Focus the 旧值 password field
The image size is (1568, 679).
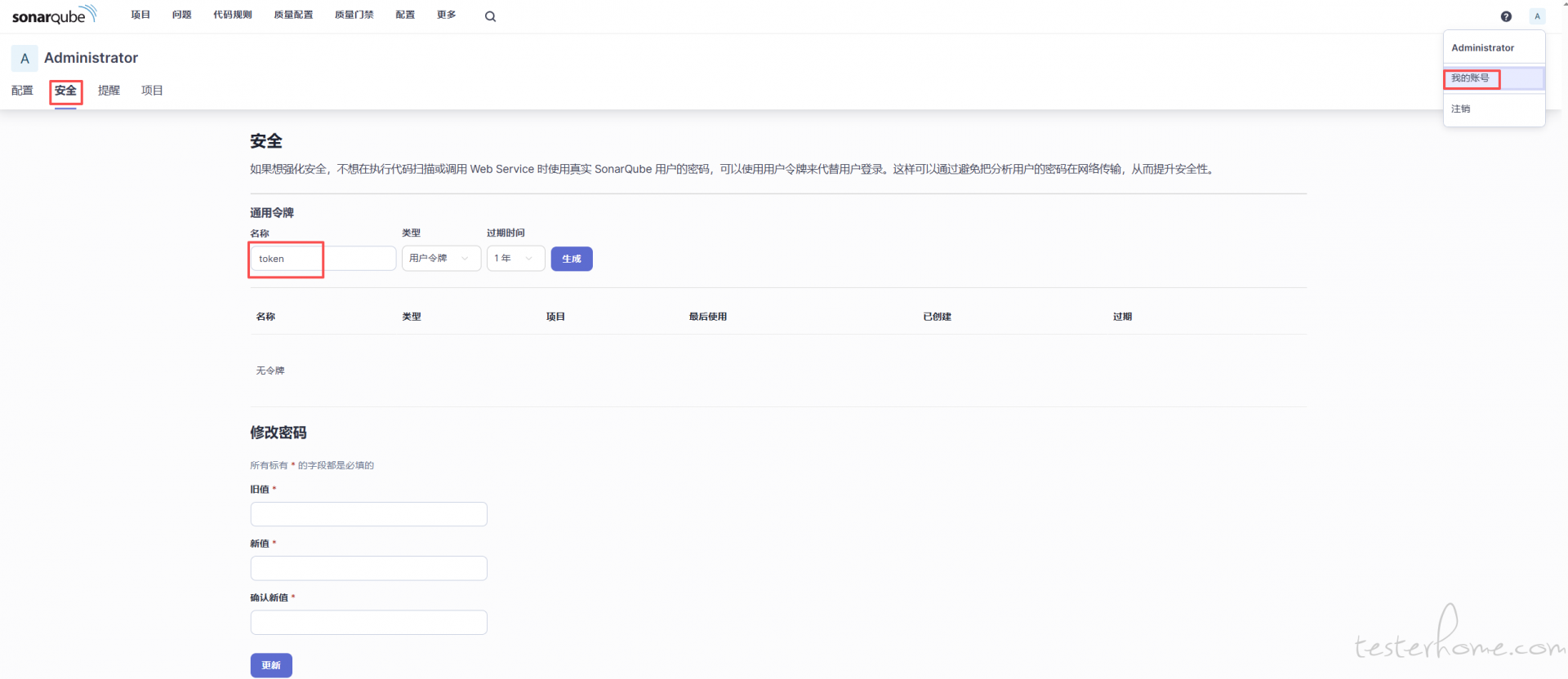[x=368, y=514]
